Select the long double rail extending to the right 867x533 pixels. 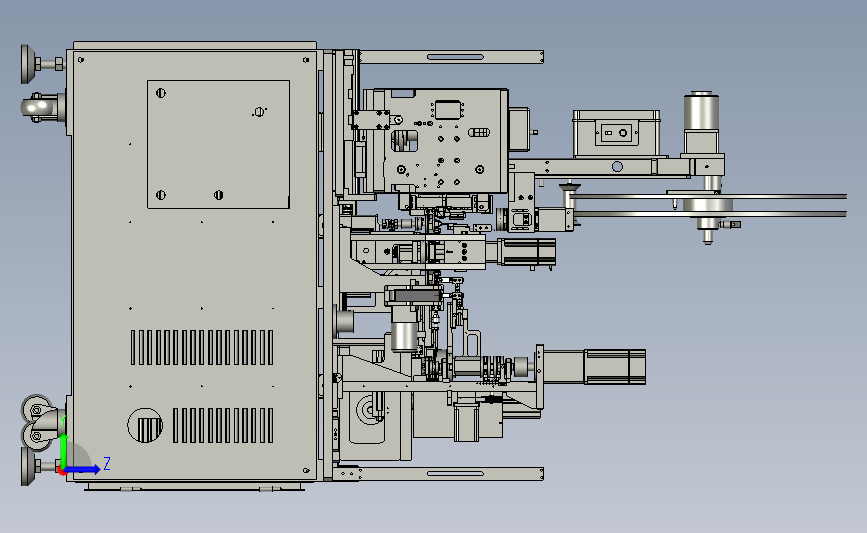pos(708,205)
